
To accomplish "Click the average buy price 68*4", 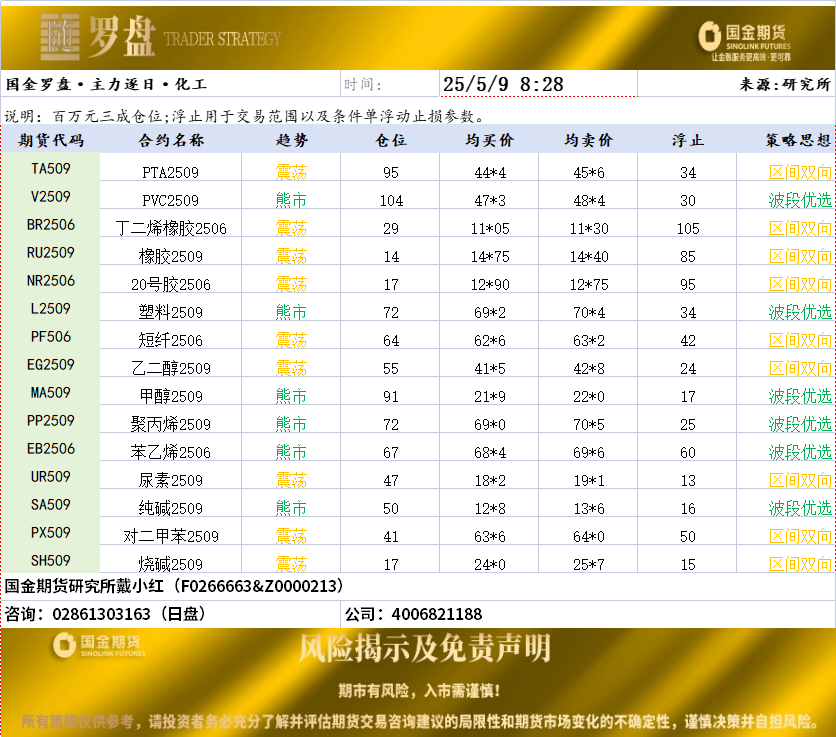I will coord(489,453).
